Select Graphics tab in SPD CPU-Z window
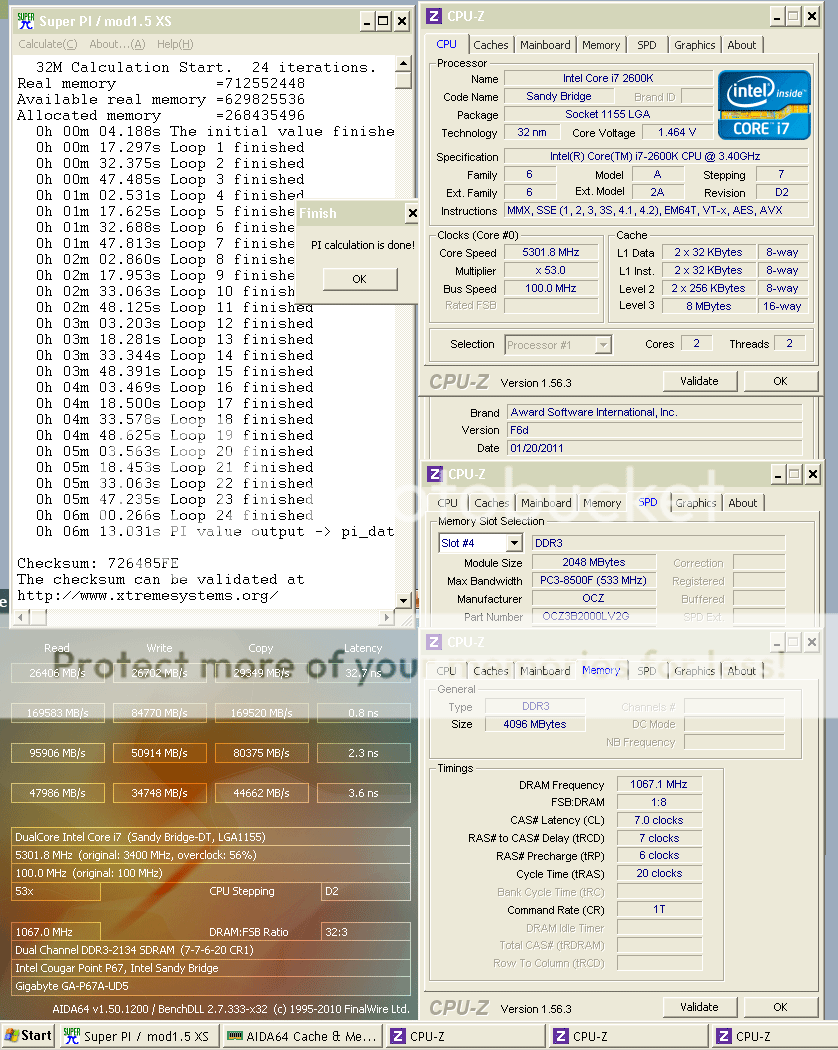This screenshot has height=1050, width=838. click(695, 503)
